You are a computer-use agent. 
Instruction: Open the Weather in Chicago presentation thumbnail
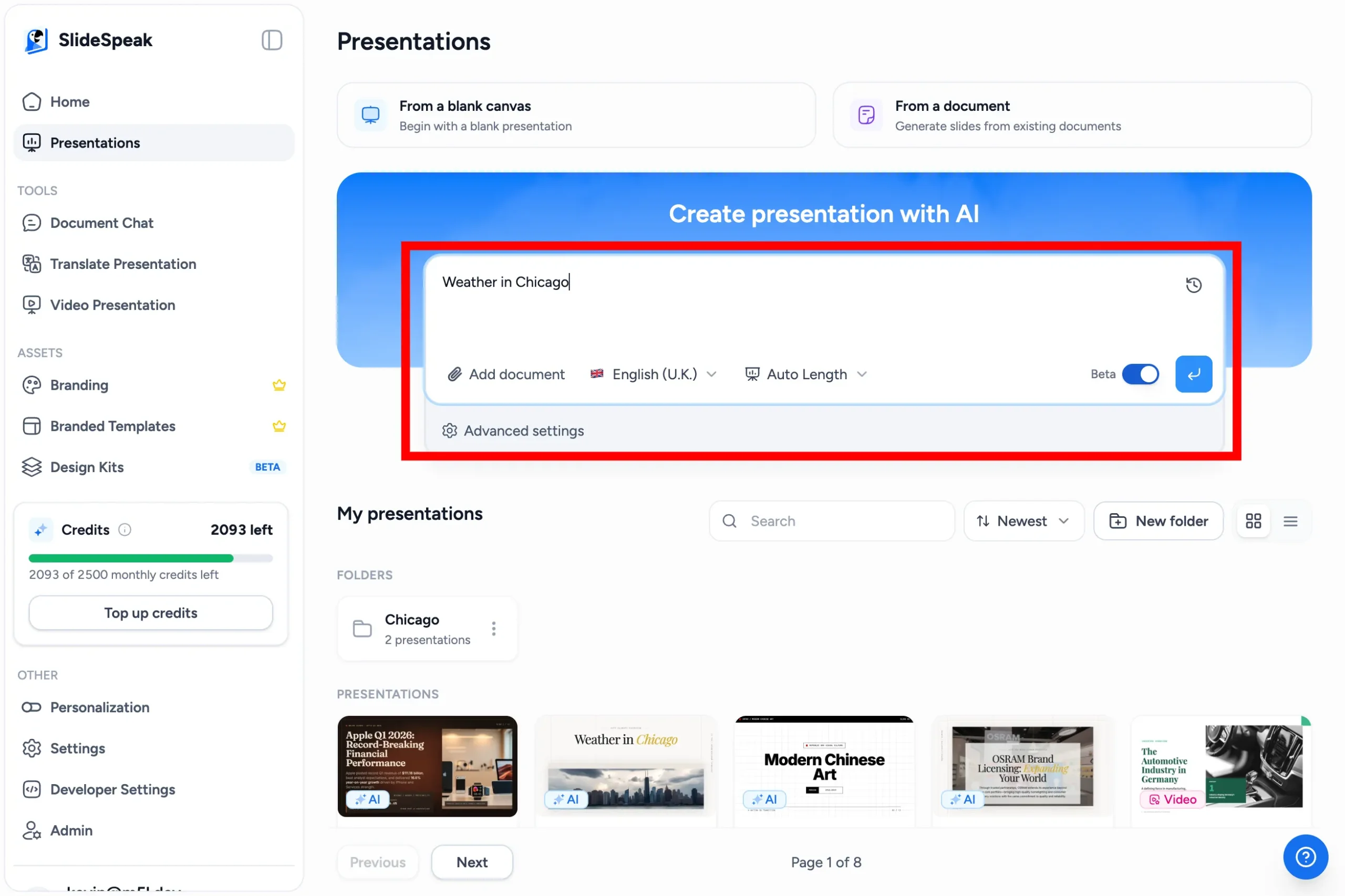(x=625, y=766)
